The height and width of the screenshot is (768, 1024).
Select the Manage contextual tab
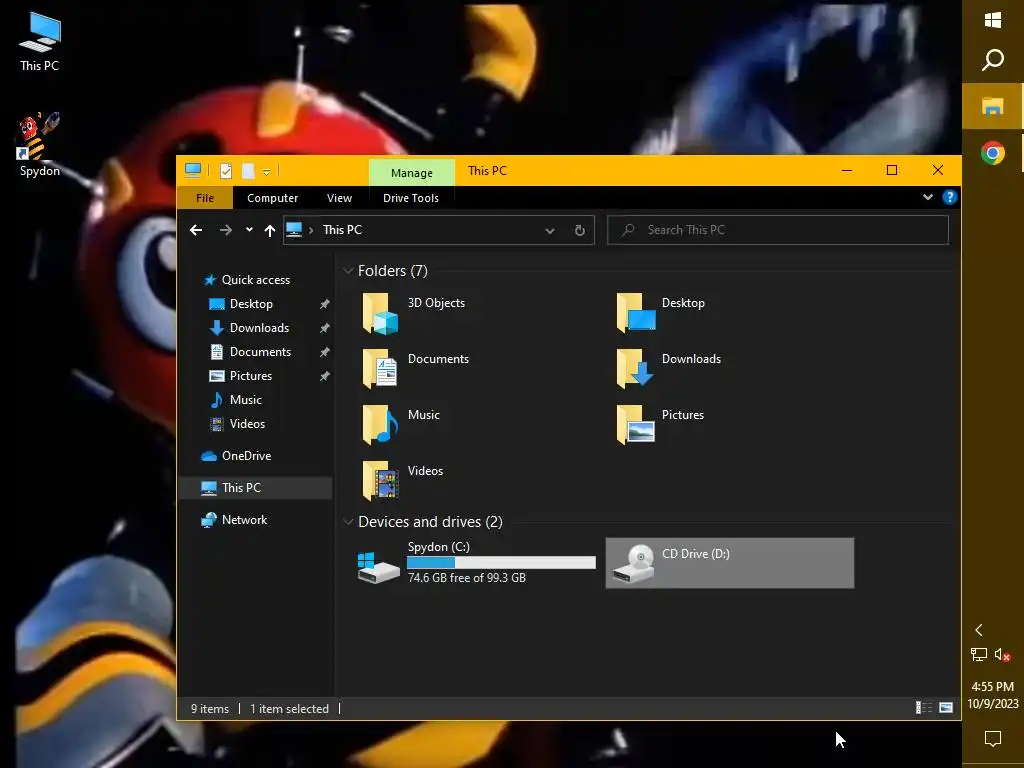click(x=411, y=173)
